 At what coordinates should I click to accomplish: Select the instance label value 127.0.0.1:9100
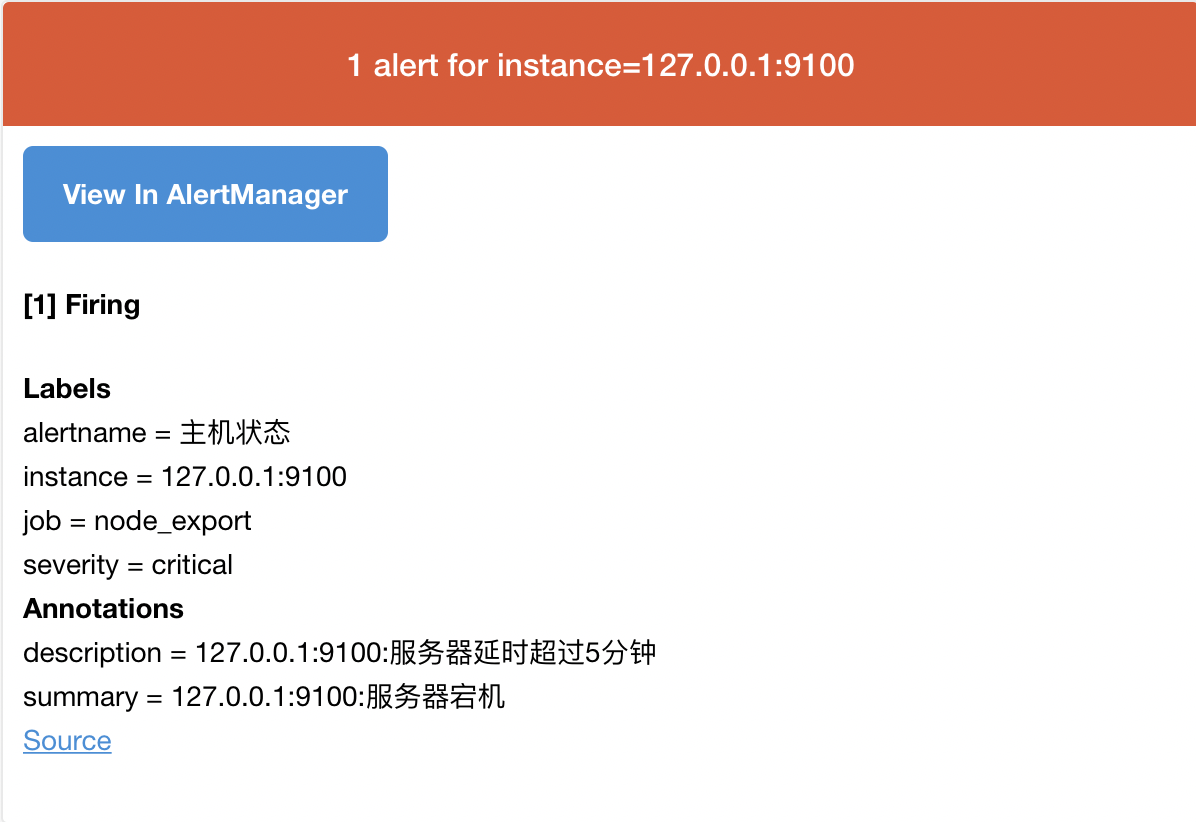coord(254,477)
